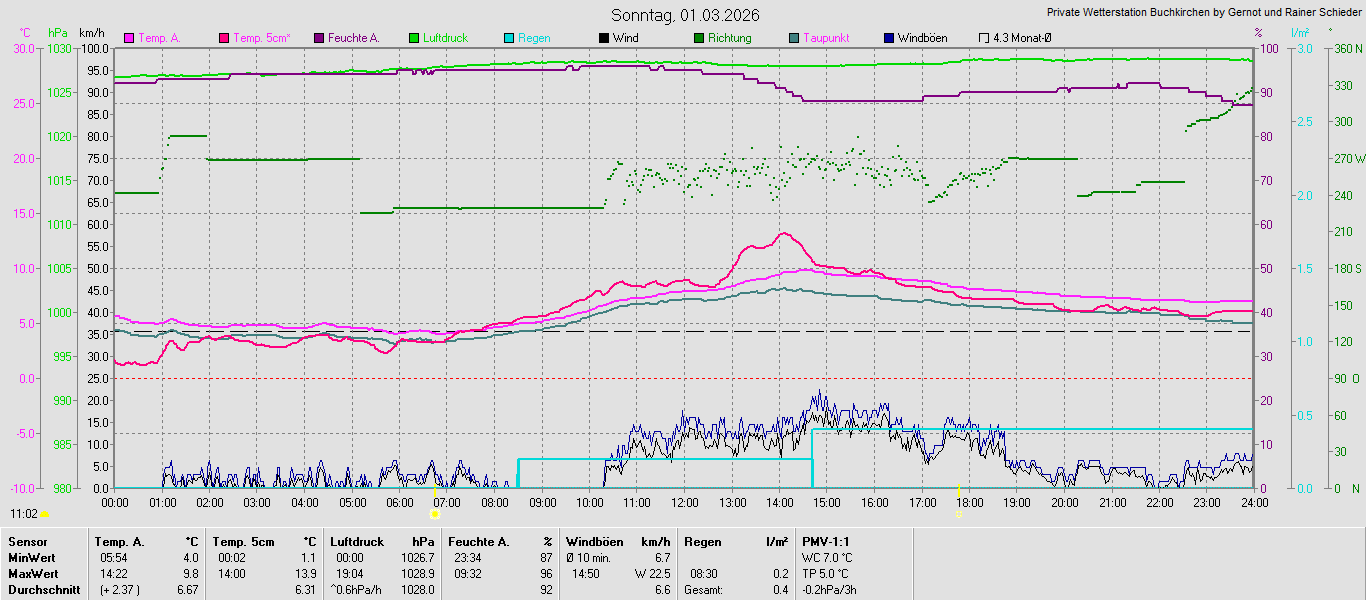Click the black Wind legend square
The width and height of the screenshot is (1366, 600).
tap(604, 38)
